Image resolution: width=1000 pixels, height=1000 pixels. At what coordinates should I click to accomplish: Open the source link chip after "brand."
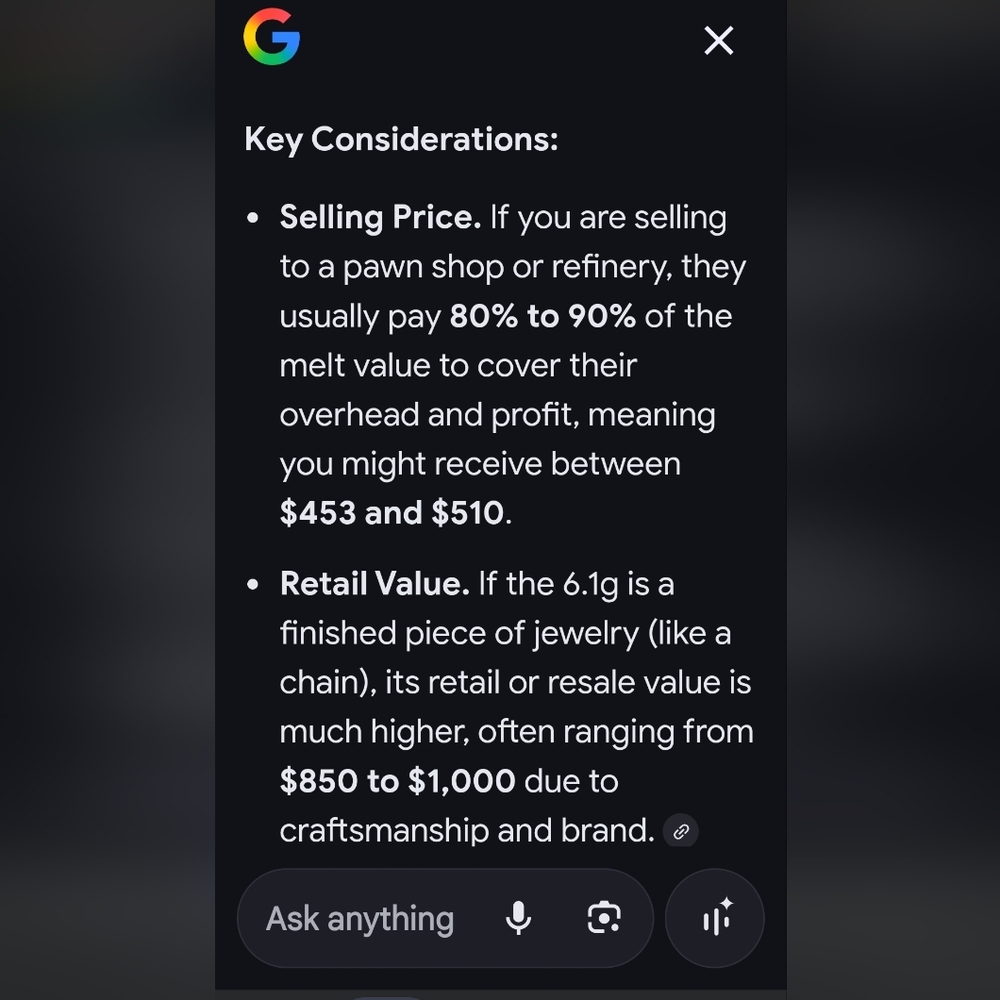tap(680, 831)
